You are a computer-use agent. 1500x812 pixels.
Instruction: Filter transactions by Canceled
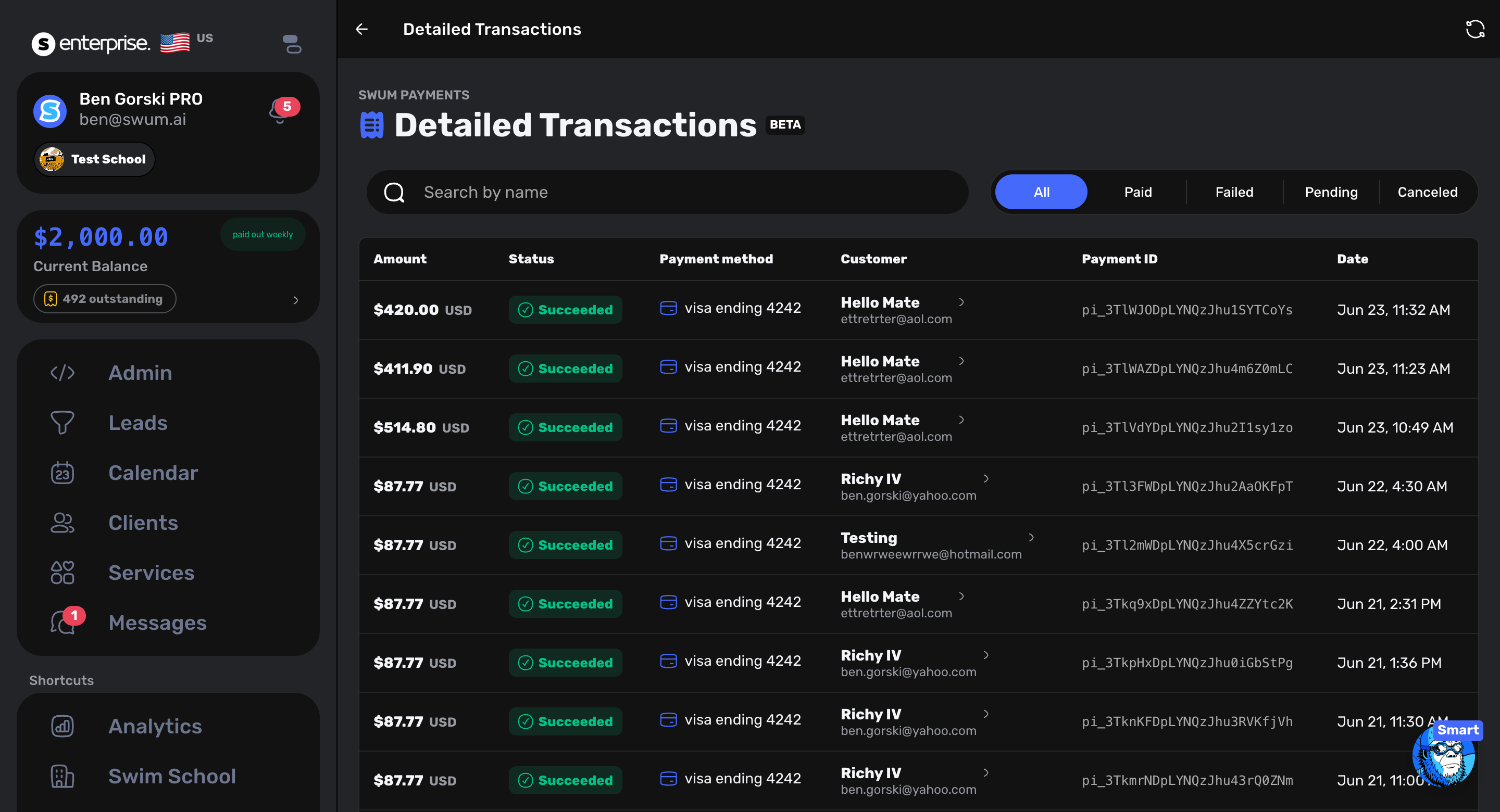click(x=1427, y=192)
